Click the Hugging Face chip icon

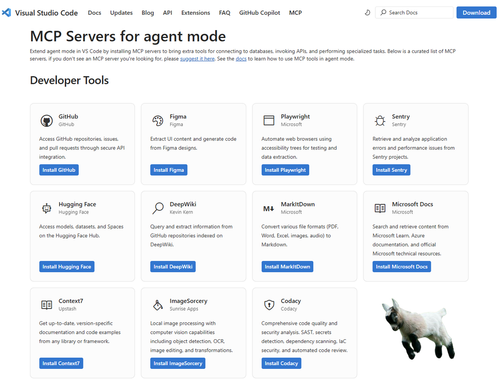(47, 208)
